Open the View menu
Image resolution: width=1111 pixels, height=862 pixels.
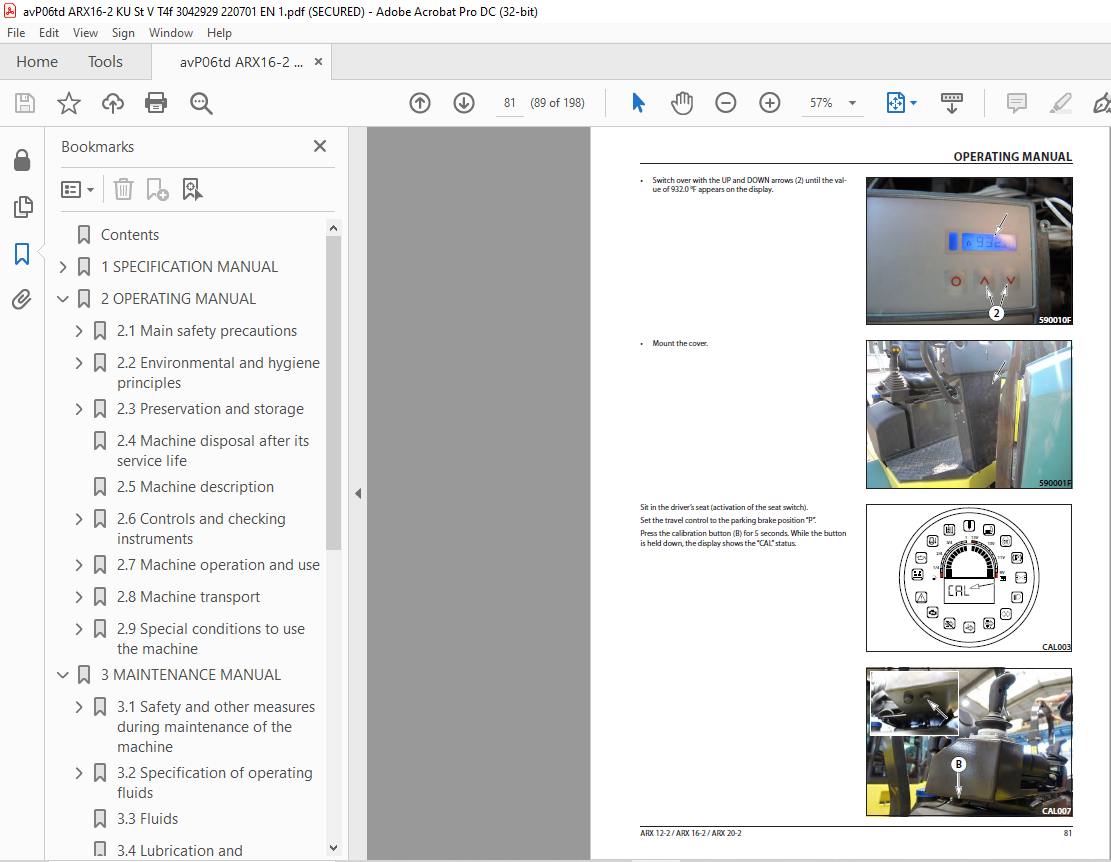pyautogui.click(x=85, y=33)
